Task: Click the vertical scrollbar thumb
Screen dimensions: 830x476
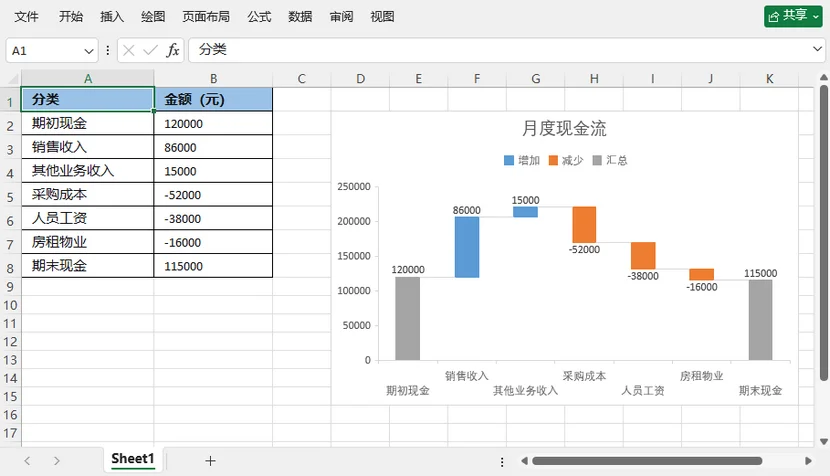Action: pyautogui.click(x=824, y=232)
